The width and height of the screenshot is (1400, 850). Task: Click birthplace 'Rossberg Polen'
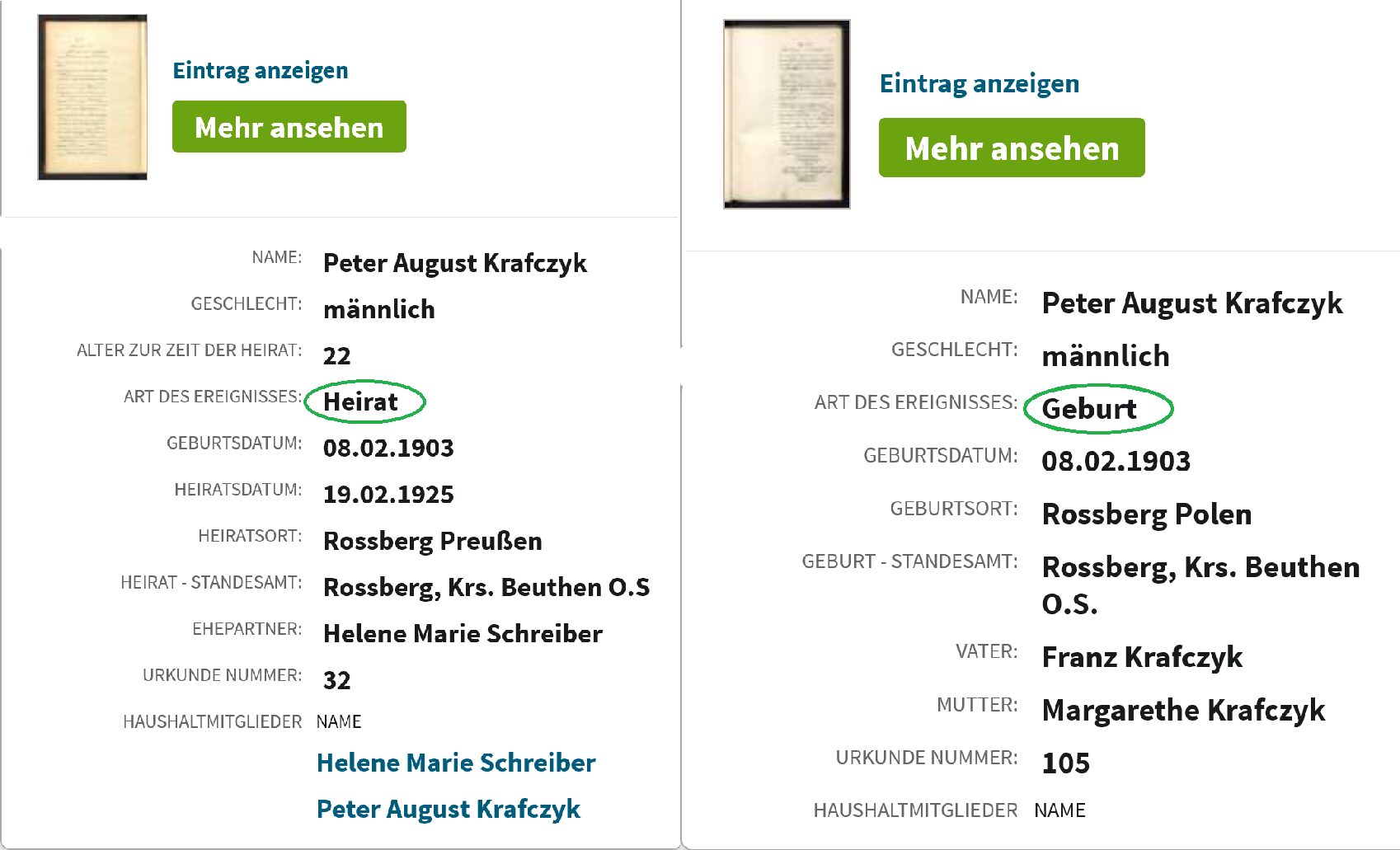click(x=1146, y=514)
